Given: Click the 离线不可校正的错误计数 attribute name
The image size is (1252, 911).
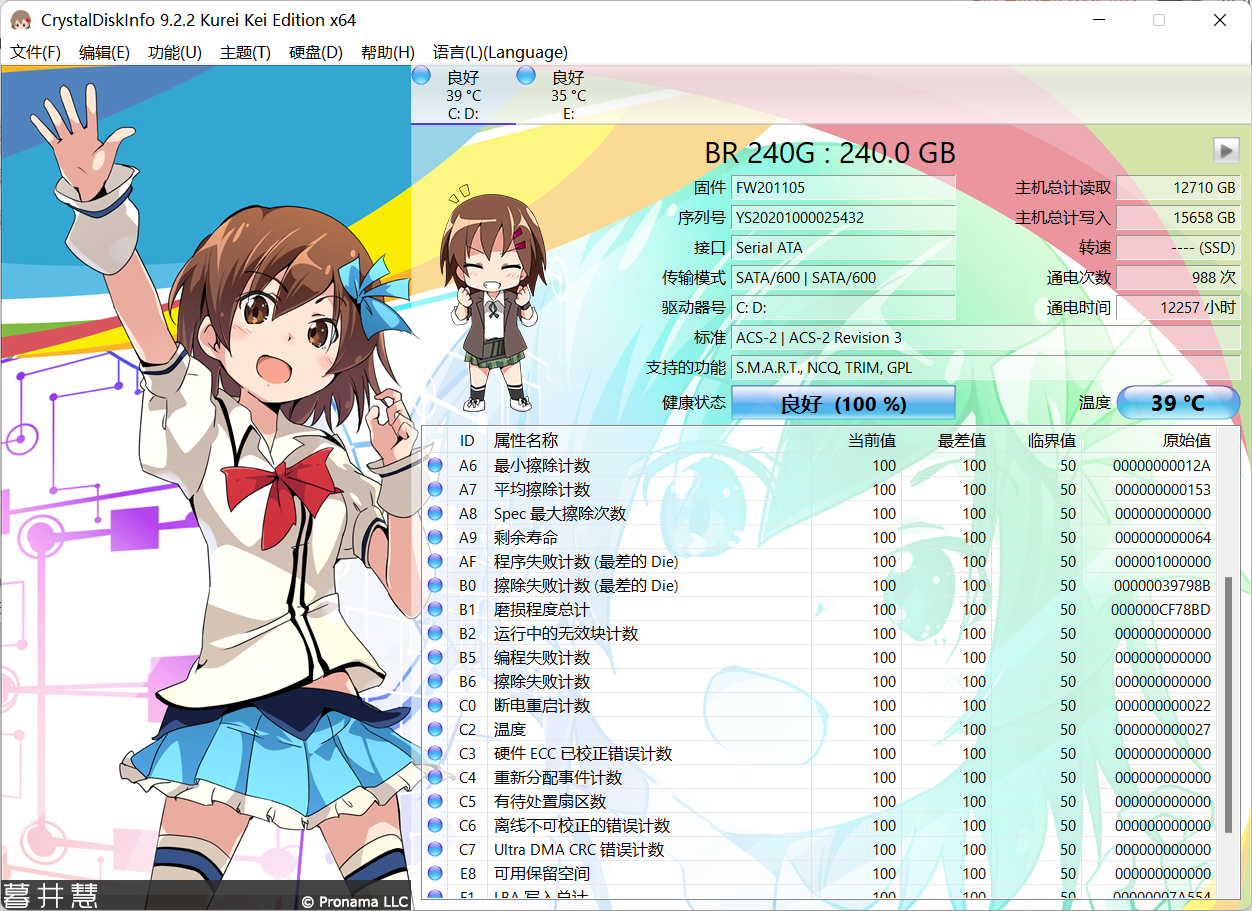Looking at the screenshot, I should tap(582, 825).
